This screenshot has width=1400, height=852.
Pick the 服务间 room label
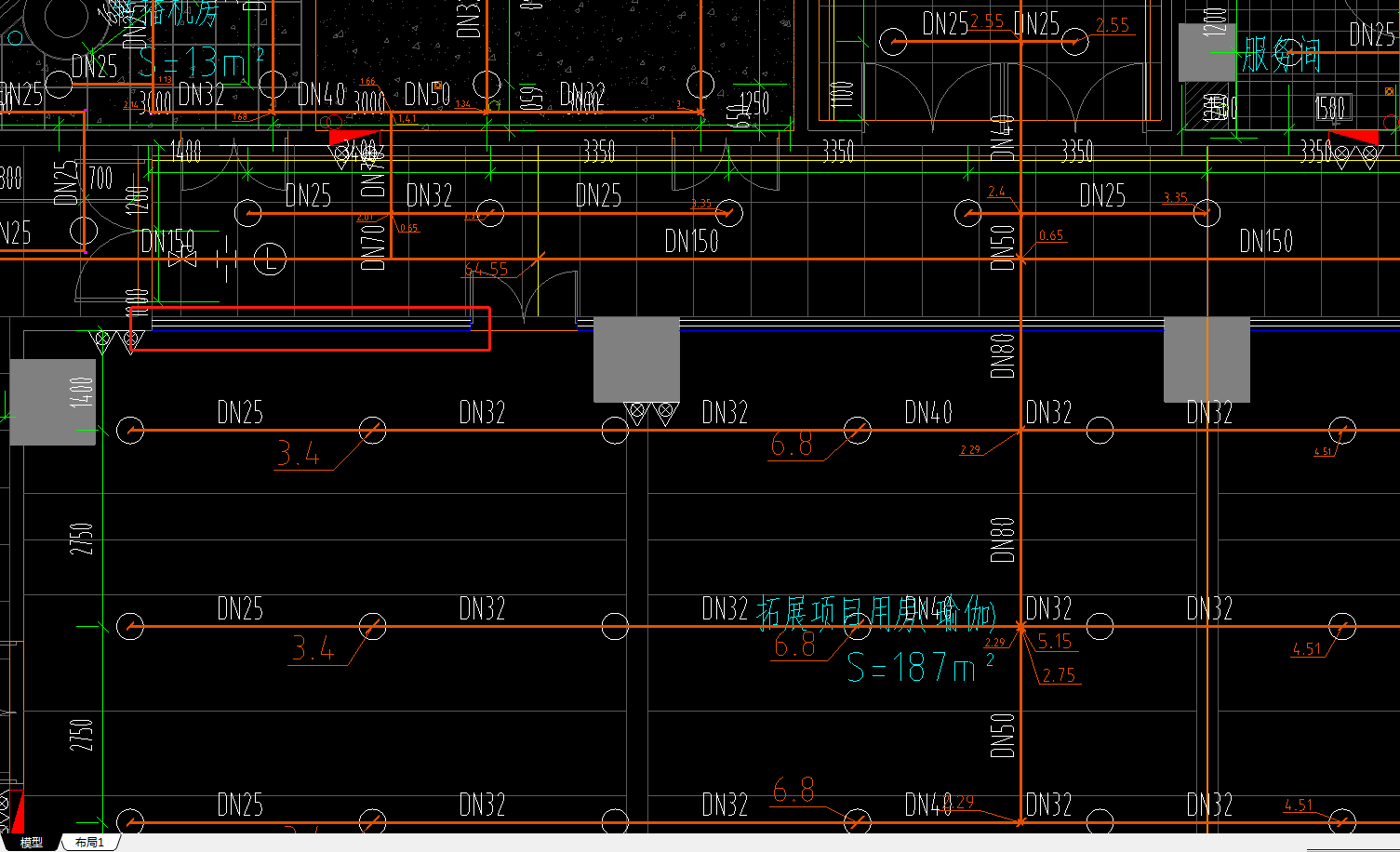1281,55
